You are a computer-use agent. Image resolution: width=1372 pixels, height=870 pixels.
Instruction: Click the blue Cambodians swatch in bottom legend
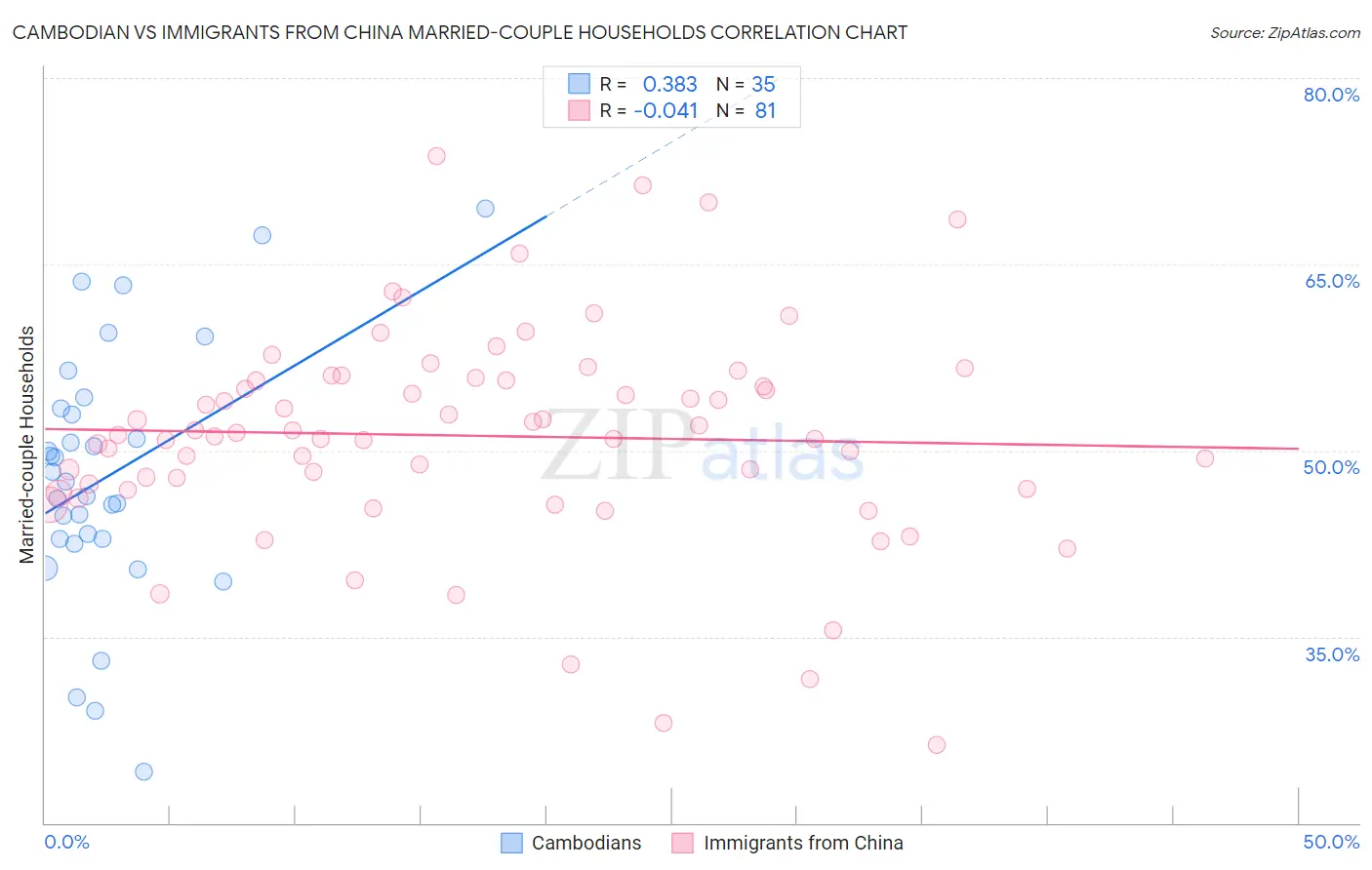[511, 843]
